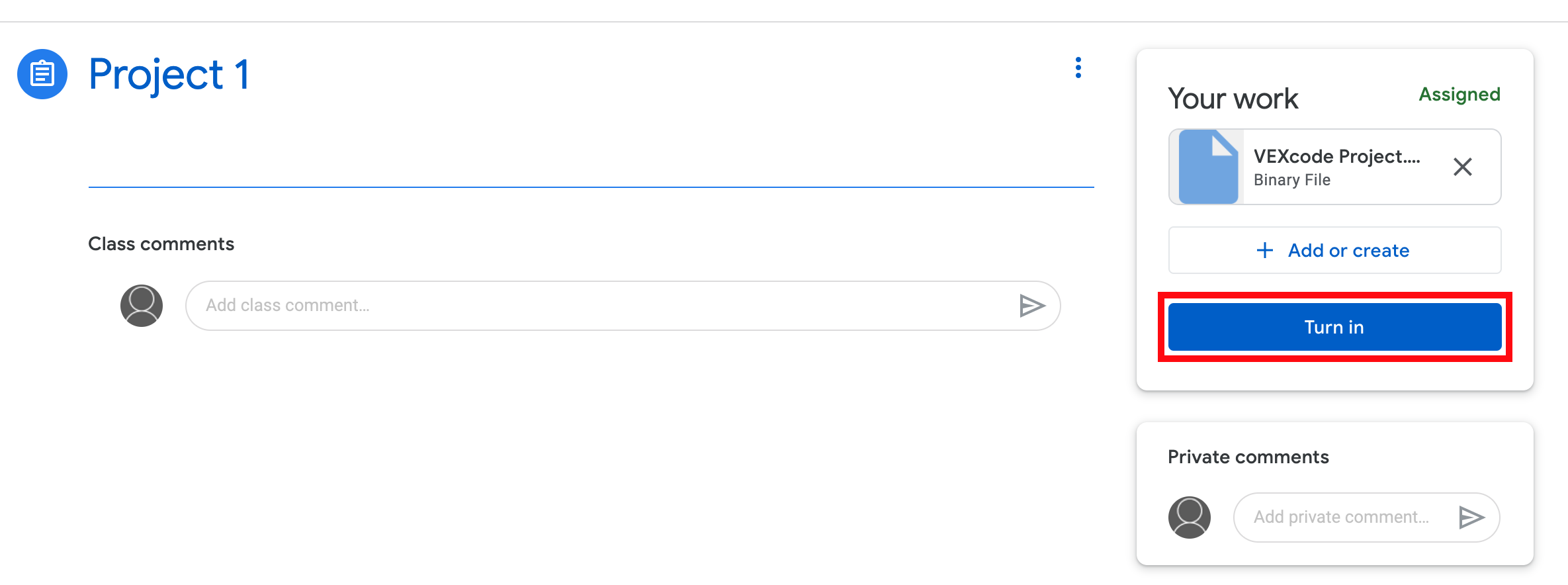
Task: Click the Add class comment field
Action: [463, 306]
